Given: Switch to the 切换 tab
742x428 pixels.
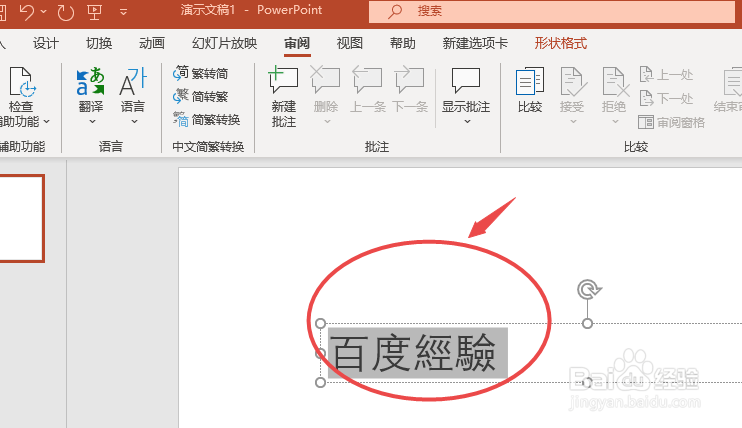Looking at the screenshot, I should click(99, 44).
